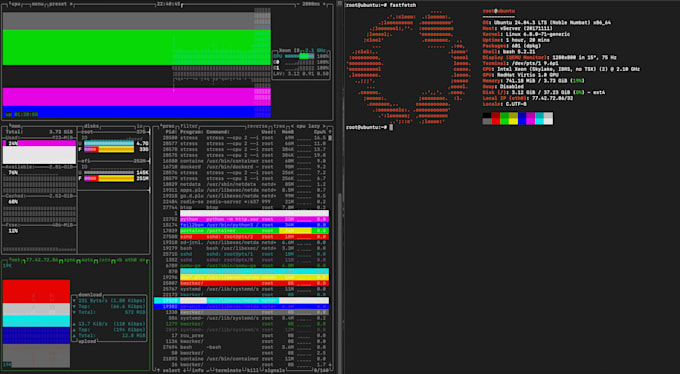Click the Pid column header
Image resolution: width=680 pixels, height=374 pixels.
click(172, 132)
